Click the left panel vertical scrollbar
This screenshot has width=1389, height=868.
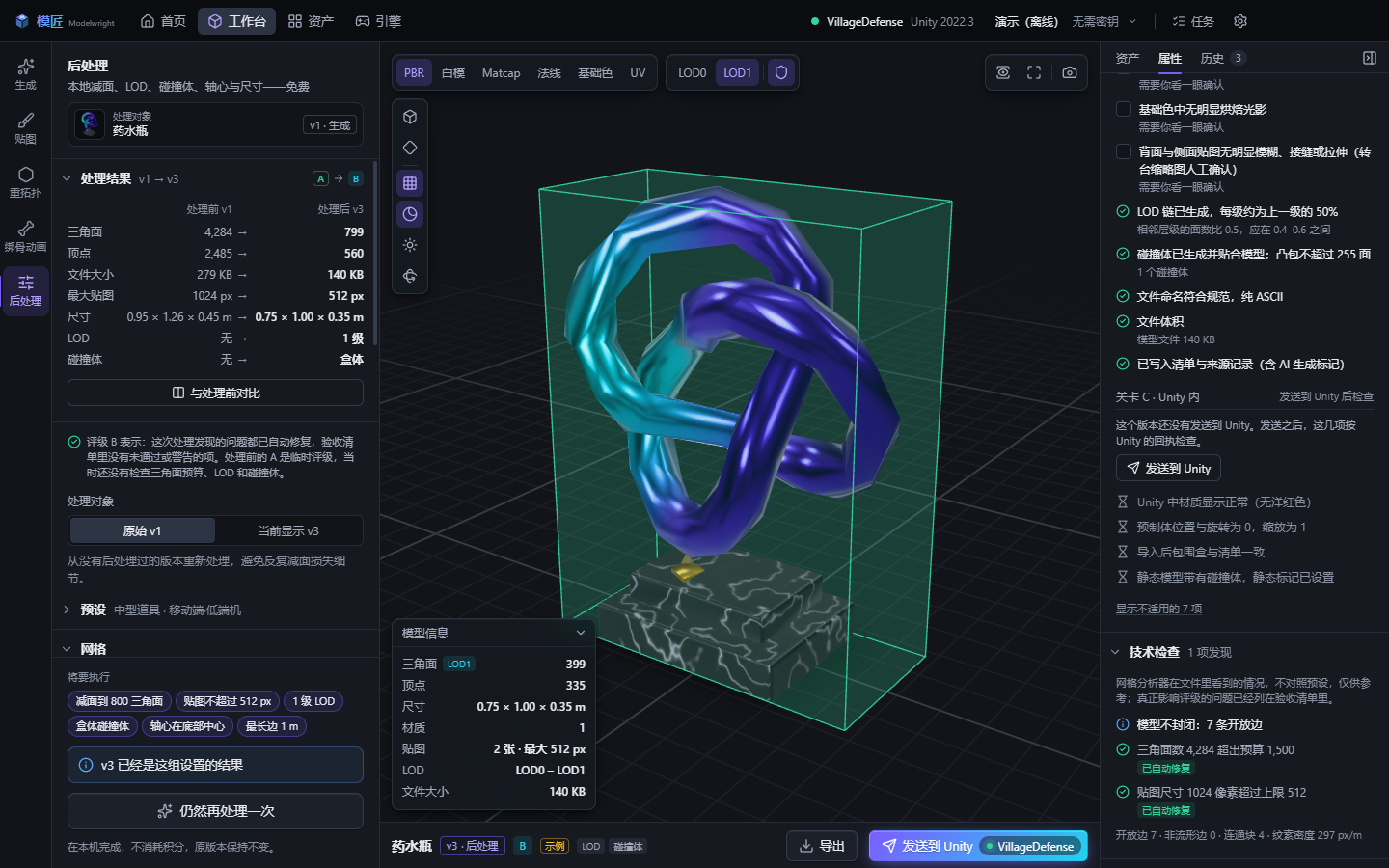pos(374,253)
